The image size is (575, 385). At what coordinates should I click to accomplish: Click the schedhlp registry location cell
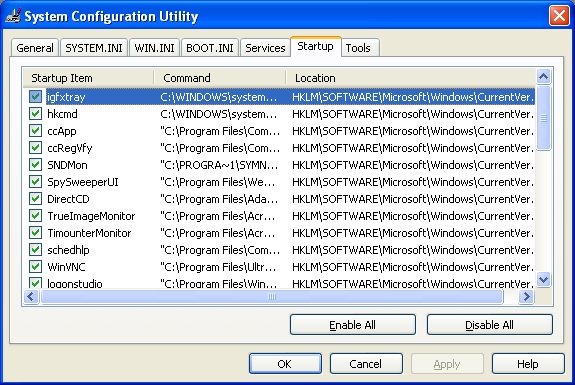pyautogui.click(x=413, y=250)
